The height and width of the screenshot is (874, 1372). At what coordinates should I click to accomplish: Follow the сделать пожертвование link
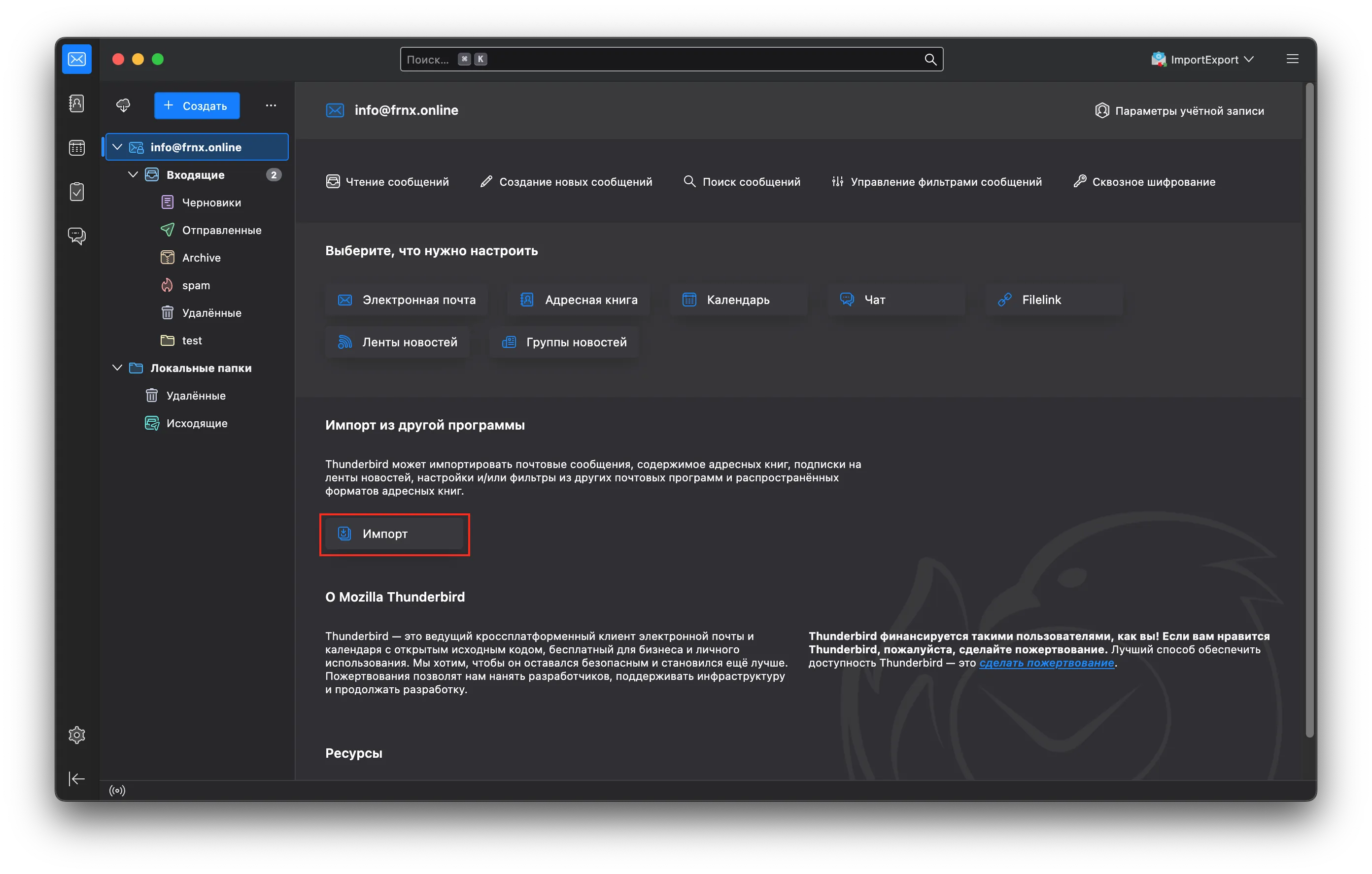pos(1046,663)
